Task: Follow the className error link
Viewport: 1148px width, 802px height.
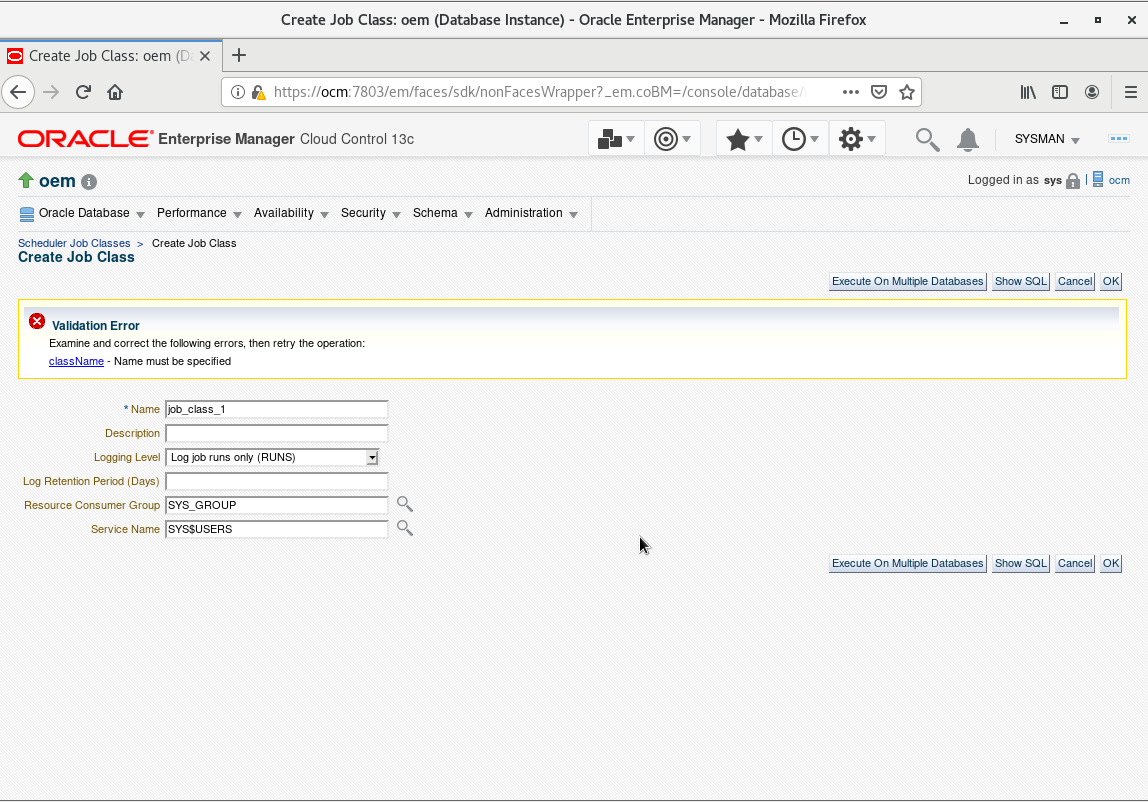Action: click(76, 361)
